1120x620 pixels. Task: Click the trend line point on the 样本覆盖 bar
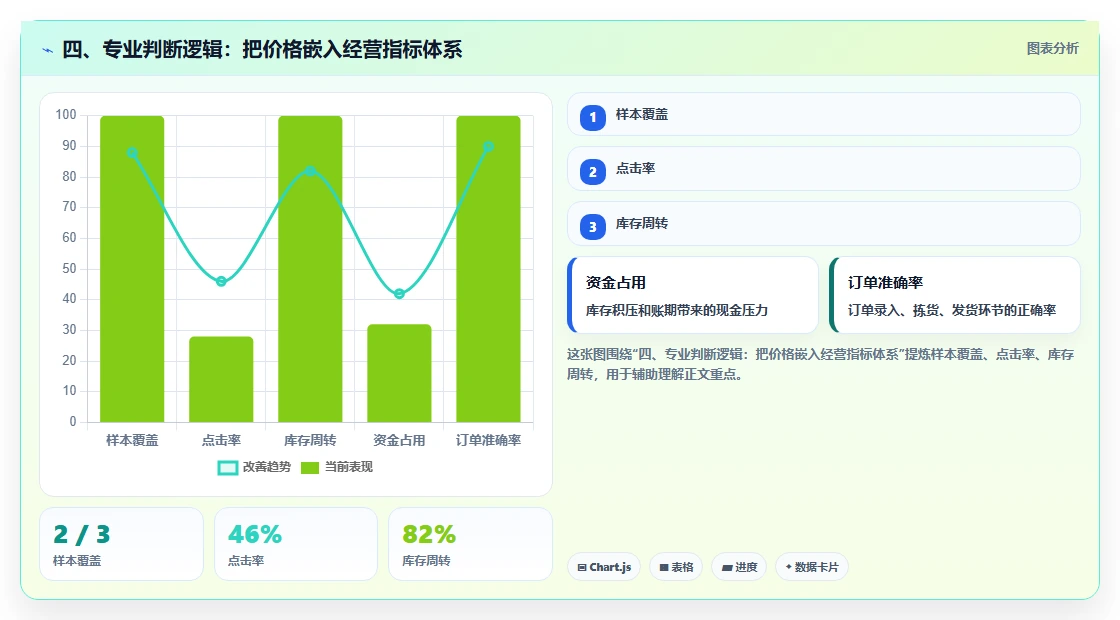point(132,153)
